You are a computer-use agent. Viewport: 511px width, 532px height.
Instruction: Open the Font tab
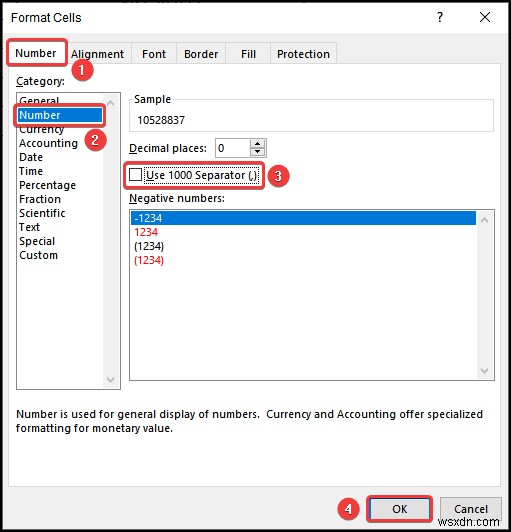coord(154,54)
